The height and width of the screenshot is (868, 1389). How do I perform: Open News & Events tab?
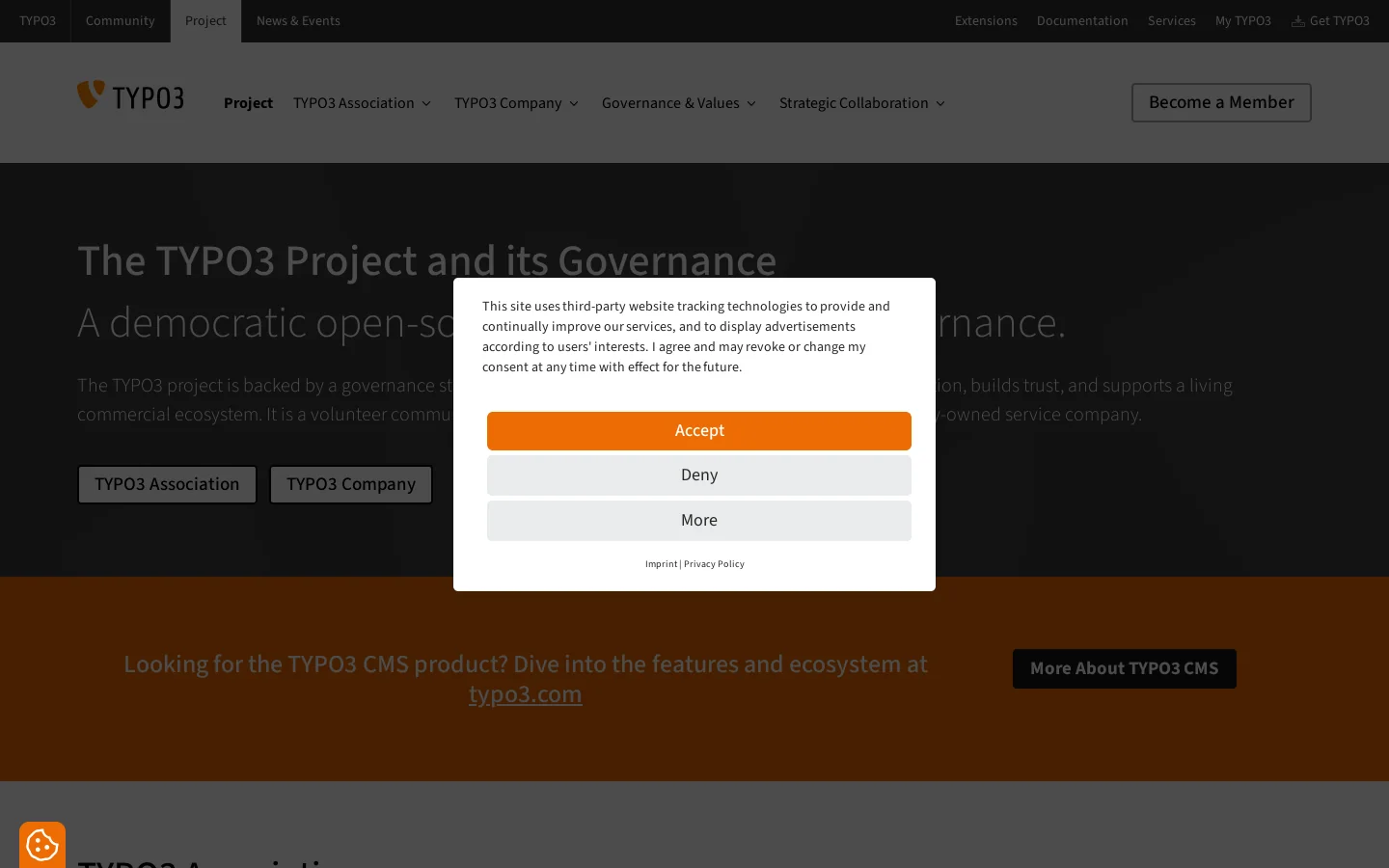(298, 20)
